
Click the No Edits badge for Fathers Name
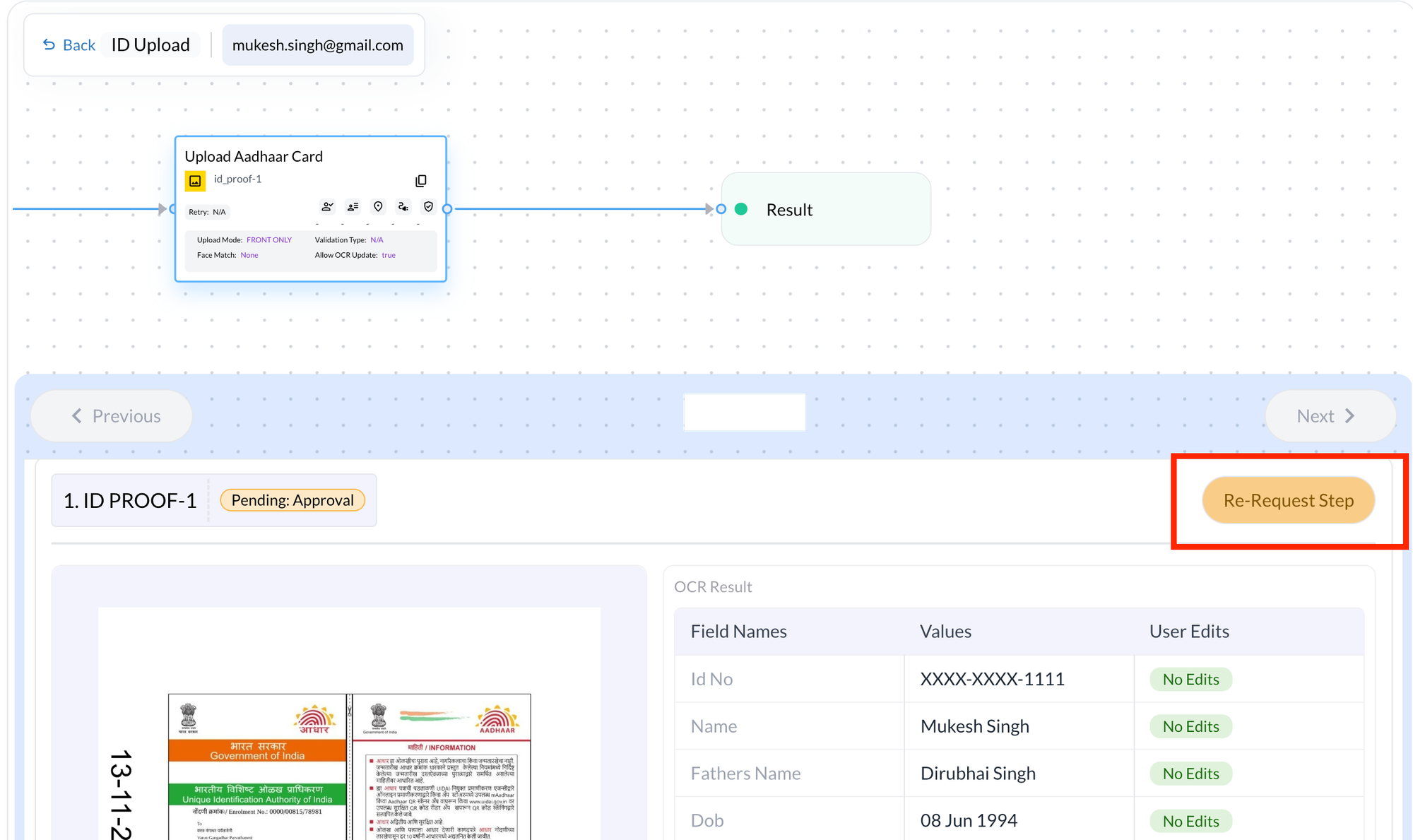click(1190, 774)
